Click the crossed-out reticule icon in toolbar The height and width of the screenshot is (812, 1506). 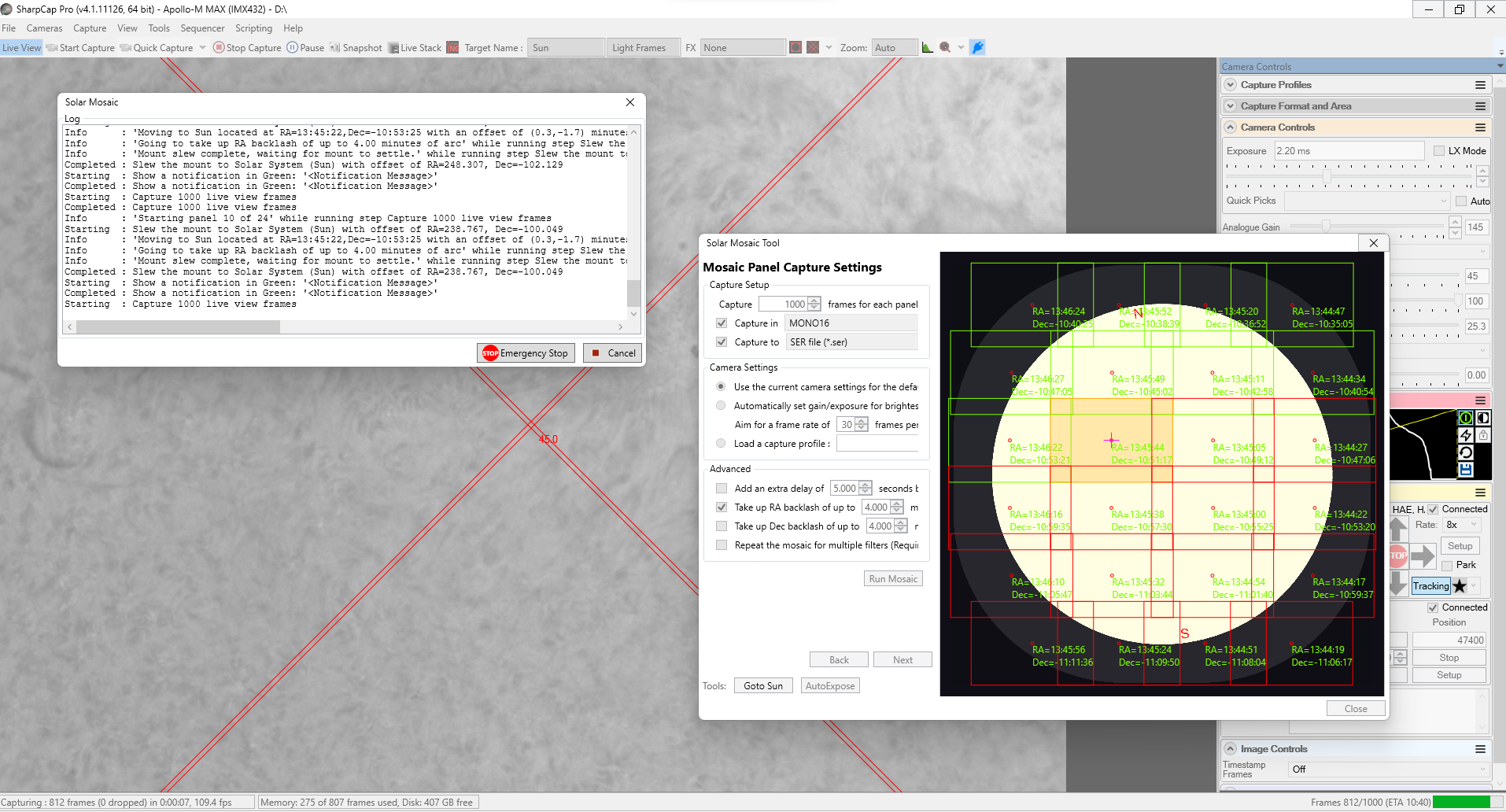(x=813, y=47)
